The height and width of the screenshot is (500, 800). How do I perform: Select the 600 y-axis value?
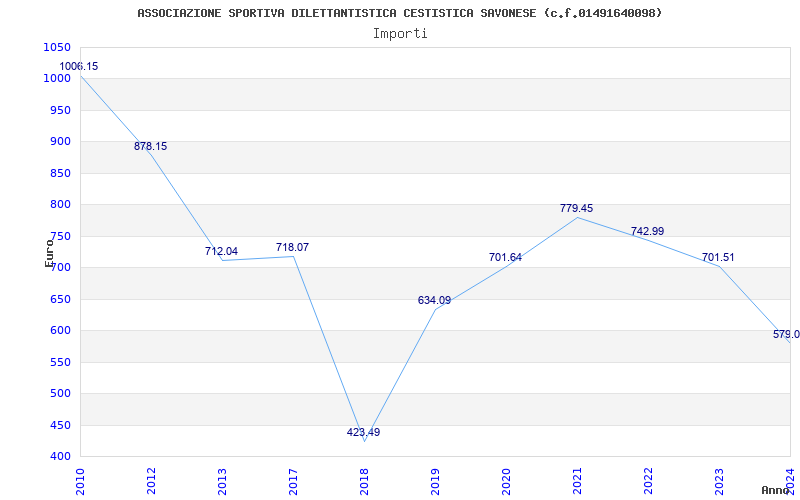point(60,331)
